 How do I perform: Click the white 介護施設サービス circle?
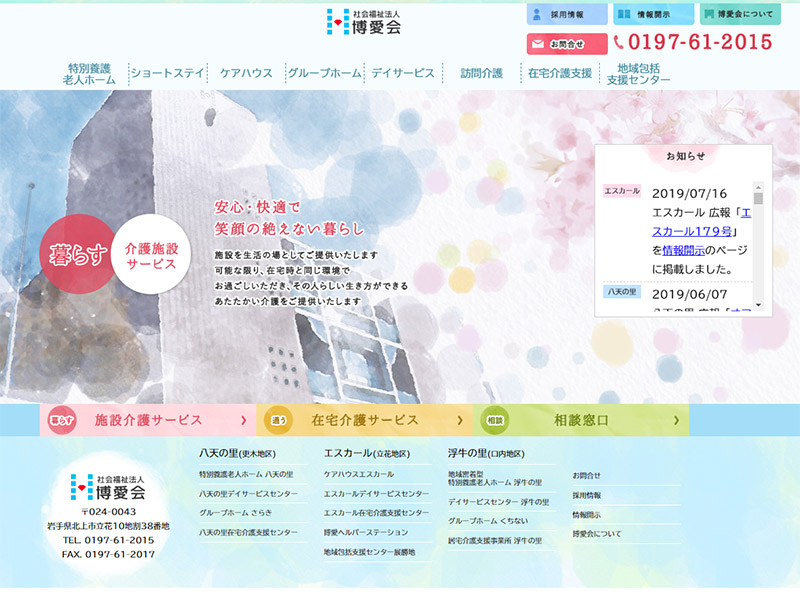(x=151, y=257)
